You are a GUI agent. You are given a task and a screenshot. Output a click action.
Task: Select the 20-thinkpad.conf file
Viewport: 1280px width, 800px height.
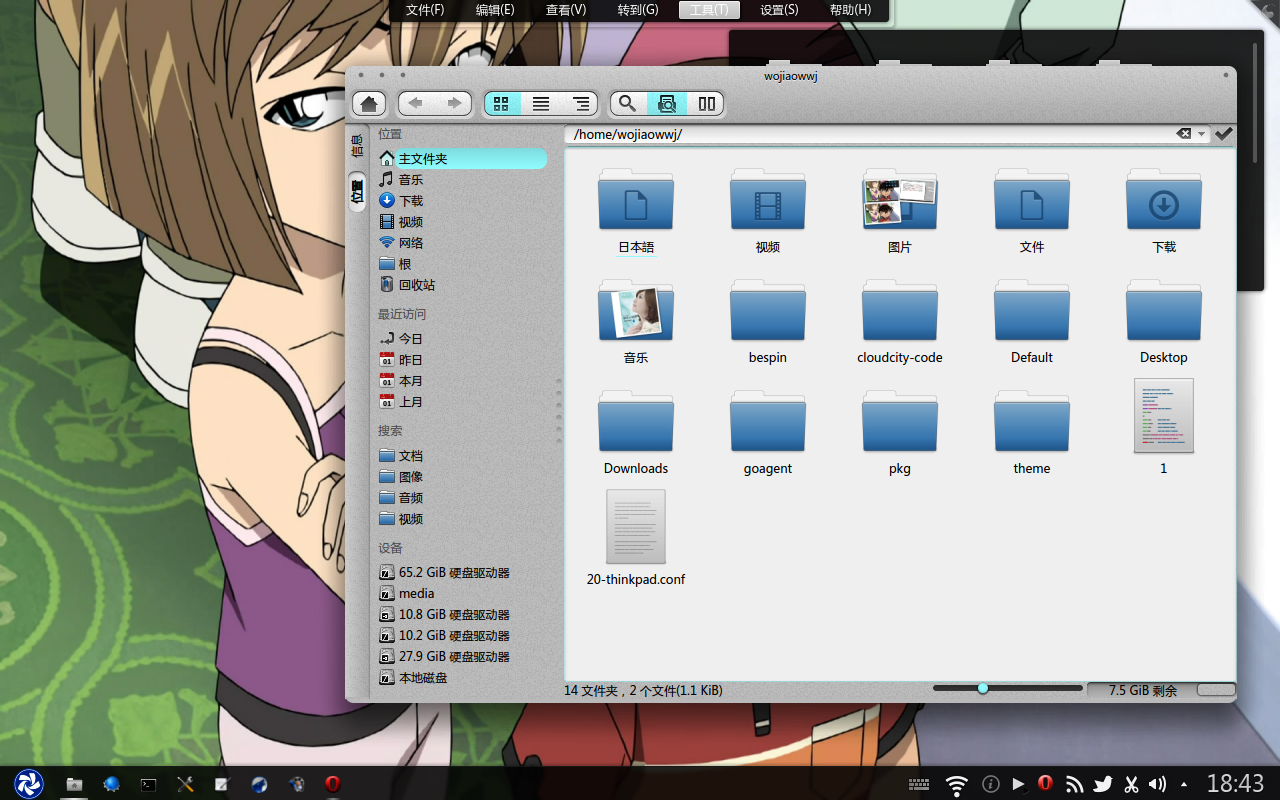[636, 527]
